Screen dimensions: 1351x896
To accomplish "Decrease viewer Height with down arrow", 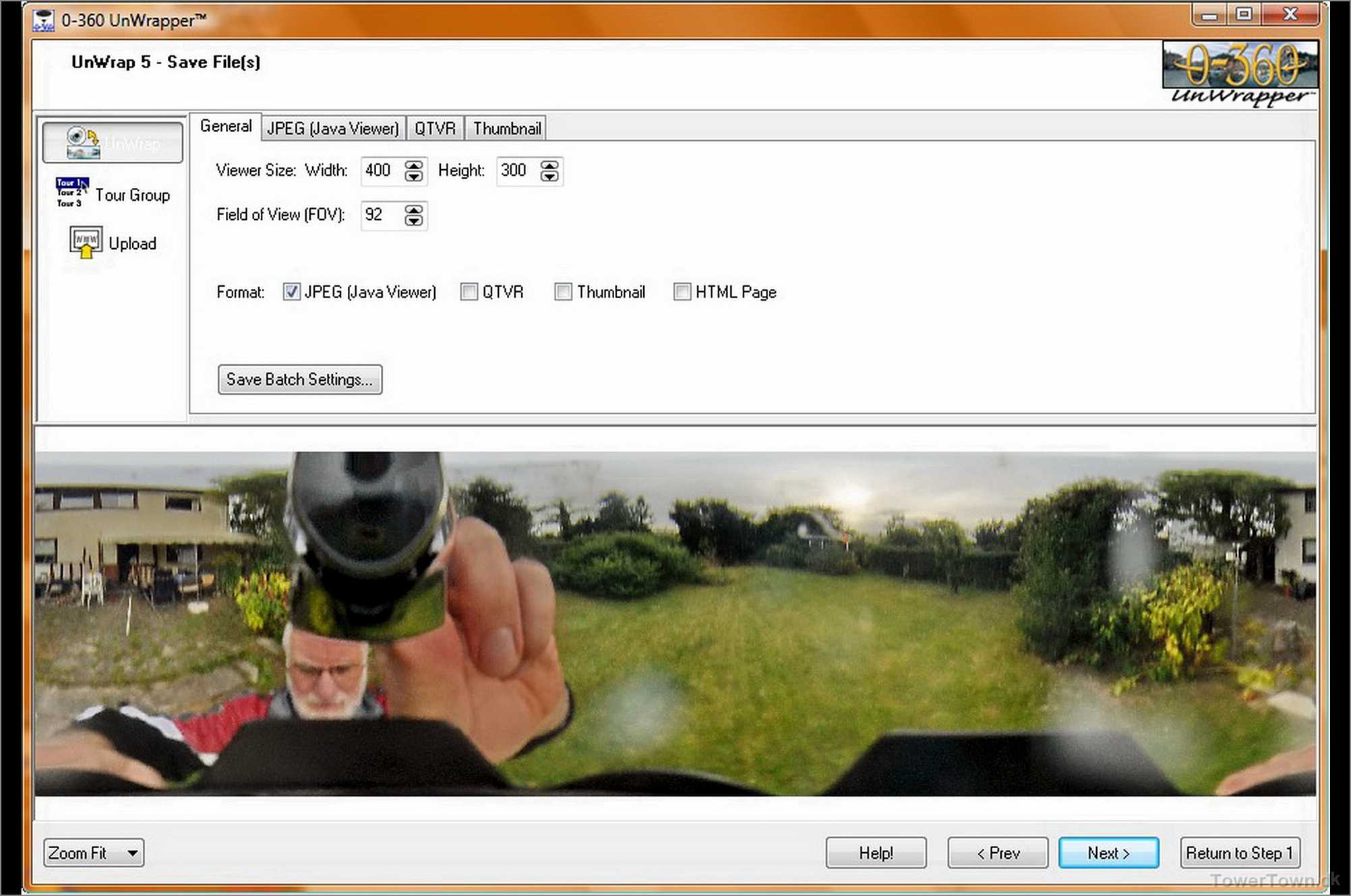I will coord(549,177).
